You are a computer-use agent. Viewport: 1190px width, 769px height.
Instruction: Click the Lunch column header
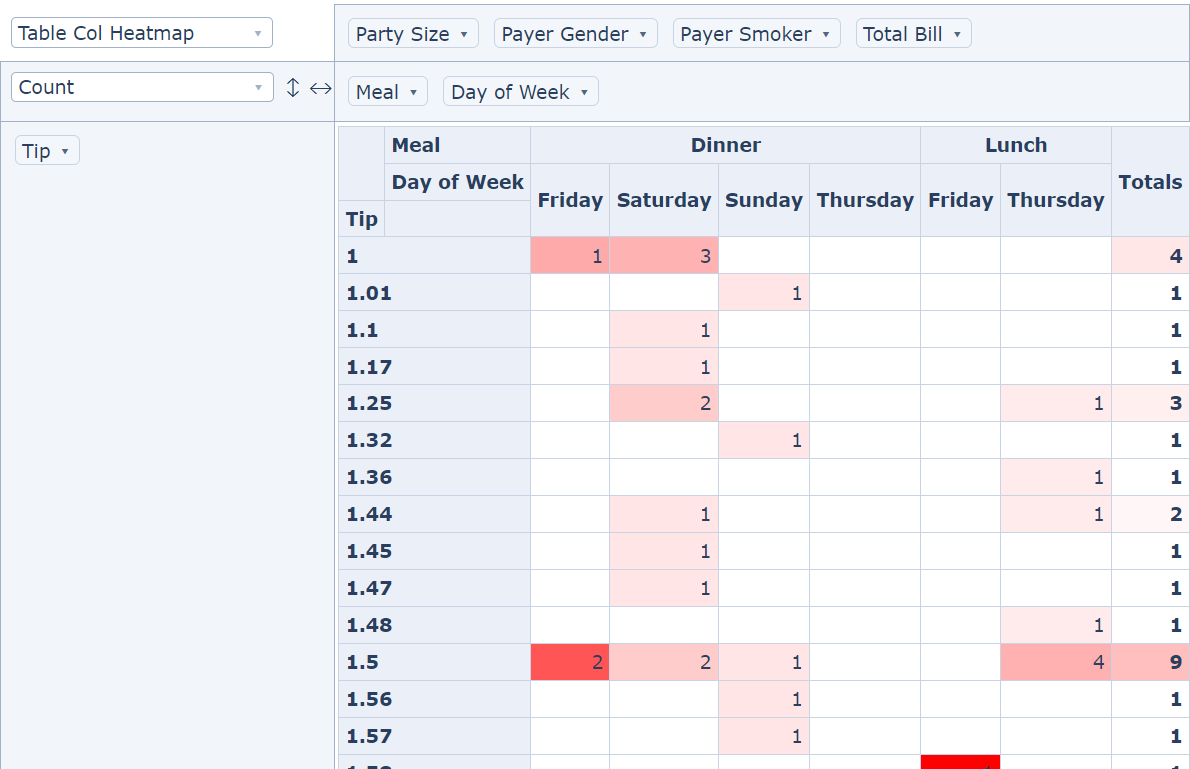coord(1015,145)
